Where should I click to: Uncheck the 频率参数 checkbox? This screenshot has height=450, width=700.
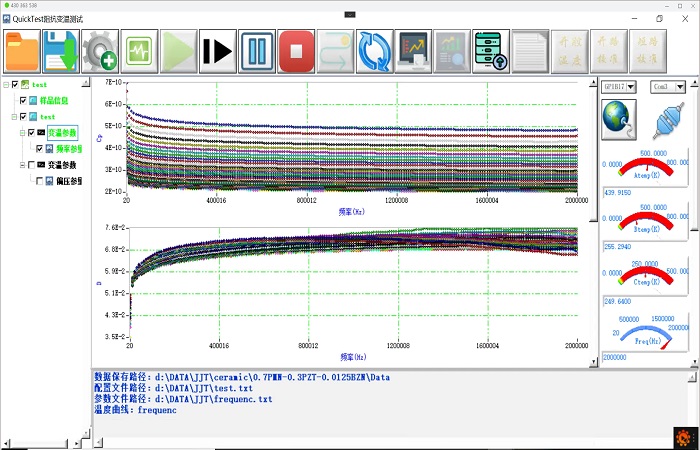(x=39, y=149)
